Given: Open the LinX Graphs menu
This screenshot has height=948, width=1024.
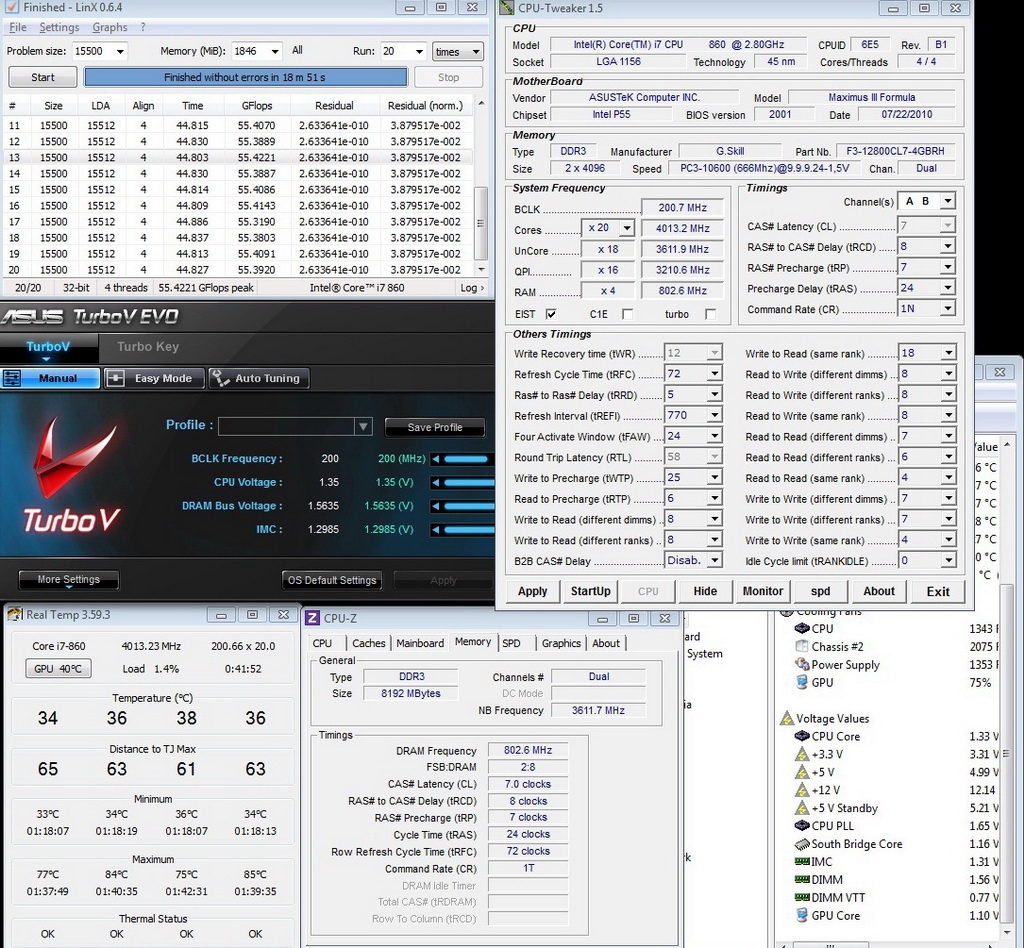Looking at the screenshot, I should coord(110,27).
